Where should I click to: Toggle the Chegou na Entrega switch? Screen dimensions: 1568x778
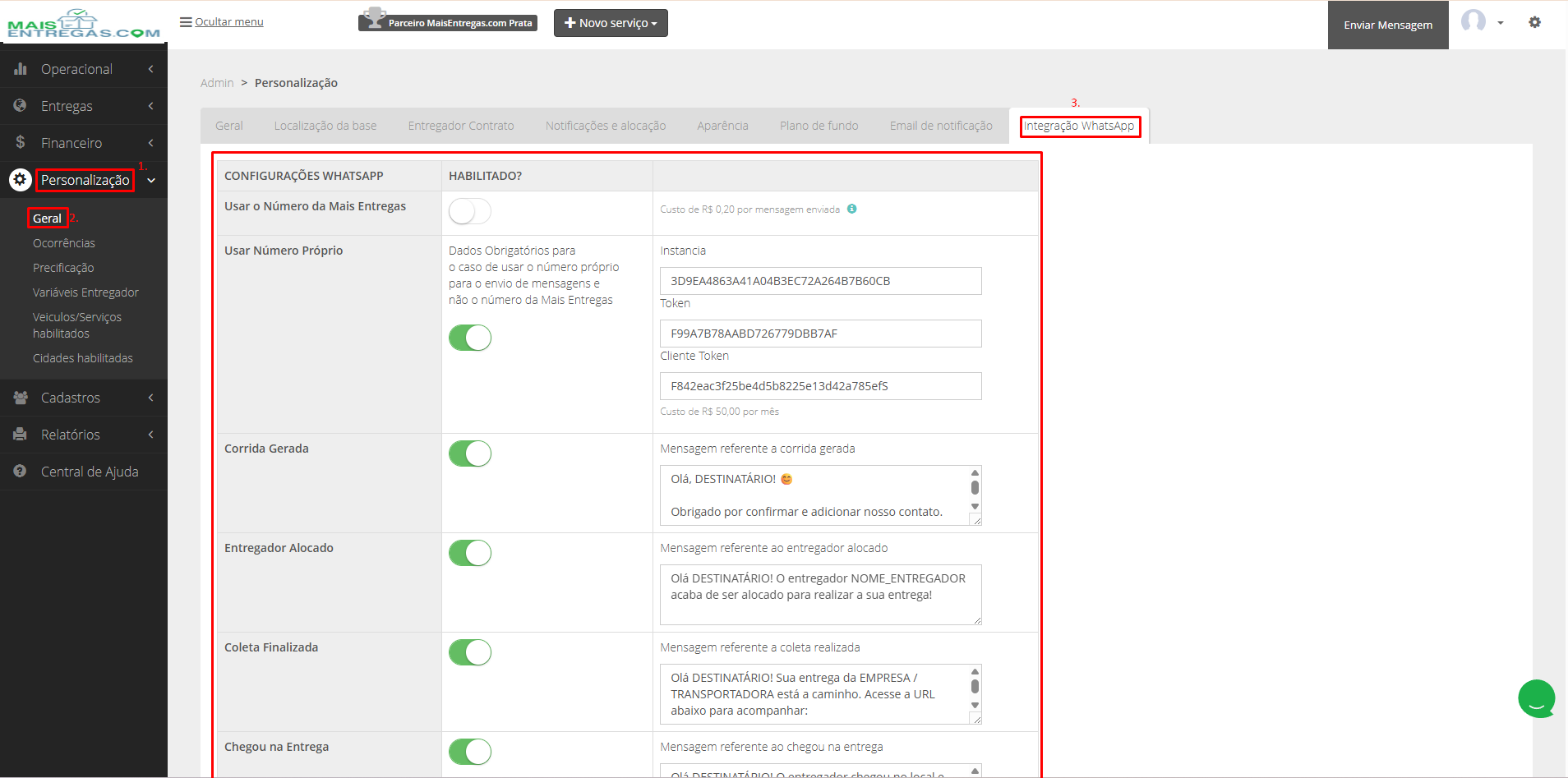click(x=470, y=752)
